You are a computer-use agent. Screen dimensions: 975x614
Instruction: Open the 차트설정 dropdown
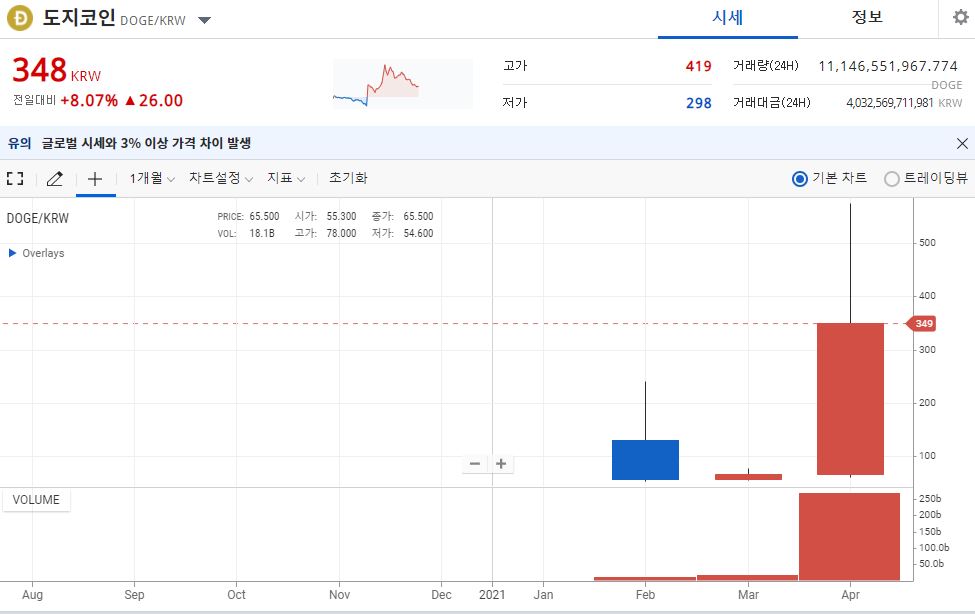pos(221,179)
